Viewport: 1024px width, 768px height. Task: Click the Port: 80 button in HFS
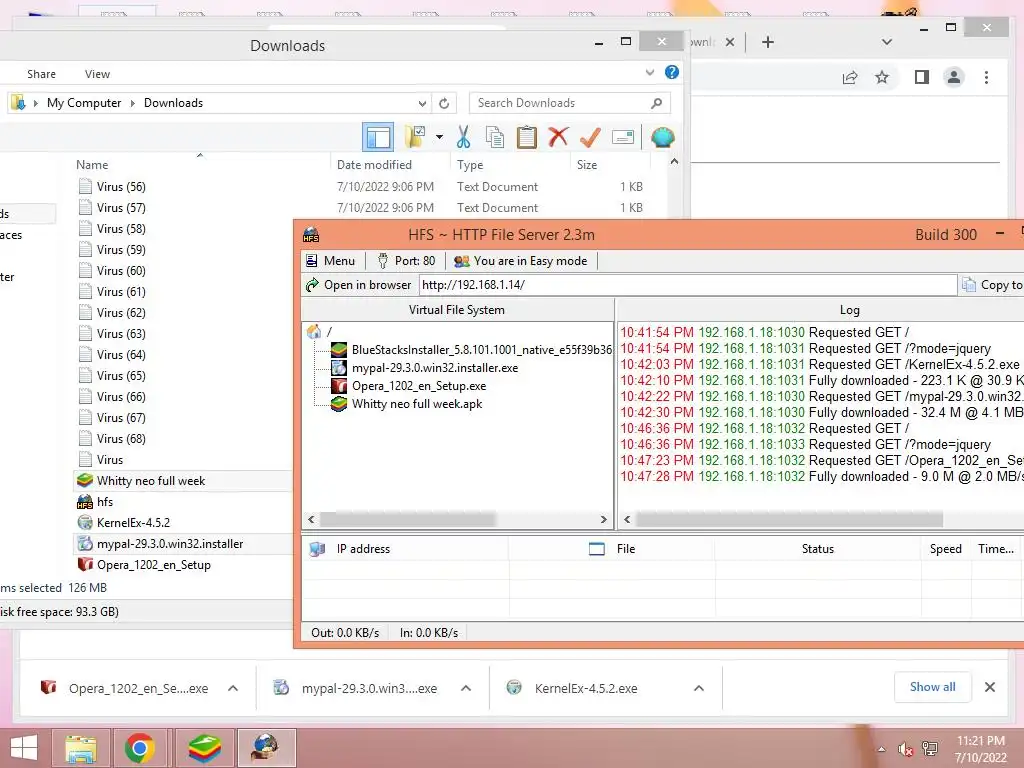406,261
